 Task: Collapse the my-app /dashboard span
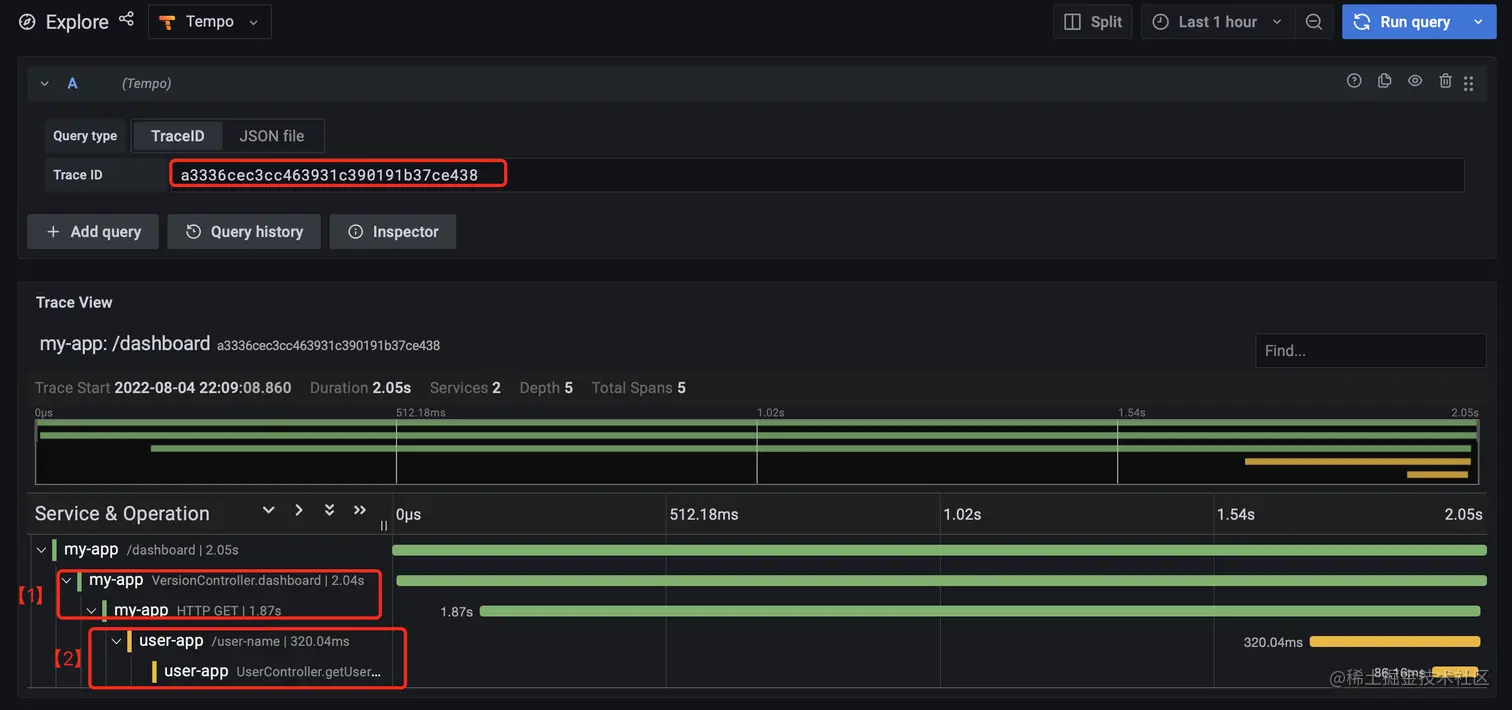coord(41,550)
